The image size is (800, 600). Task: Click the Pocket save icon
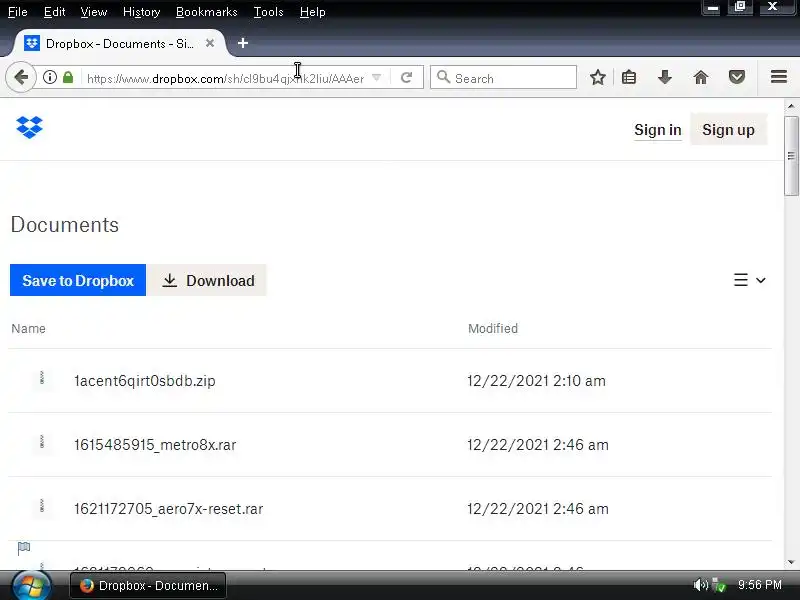737,78
